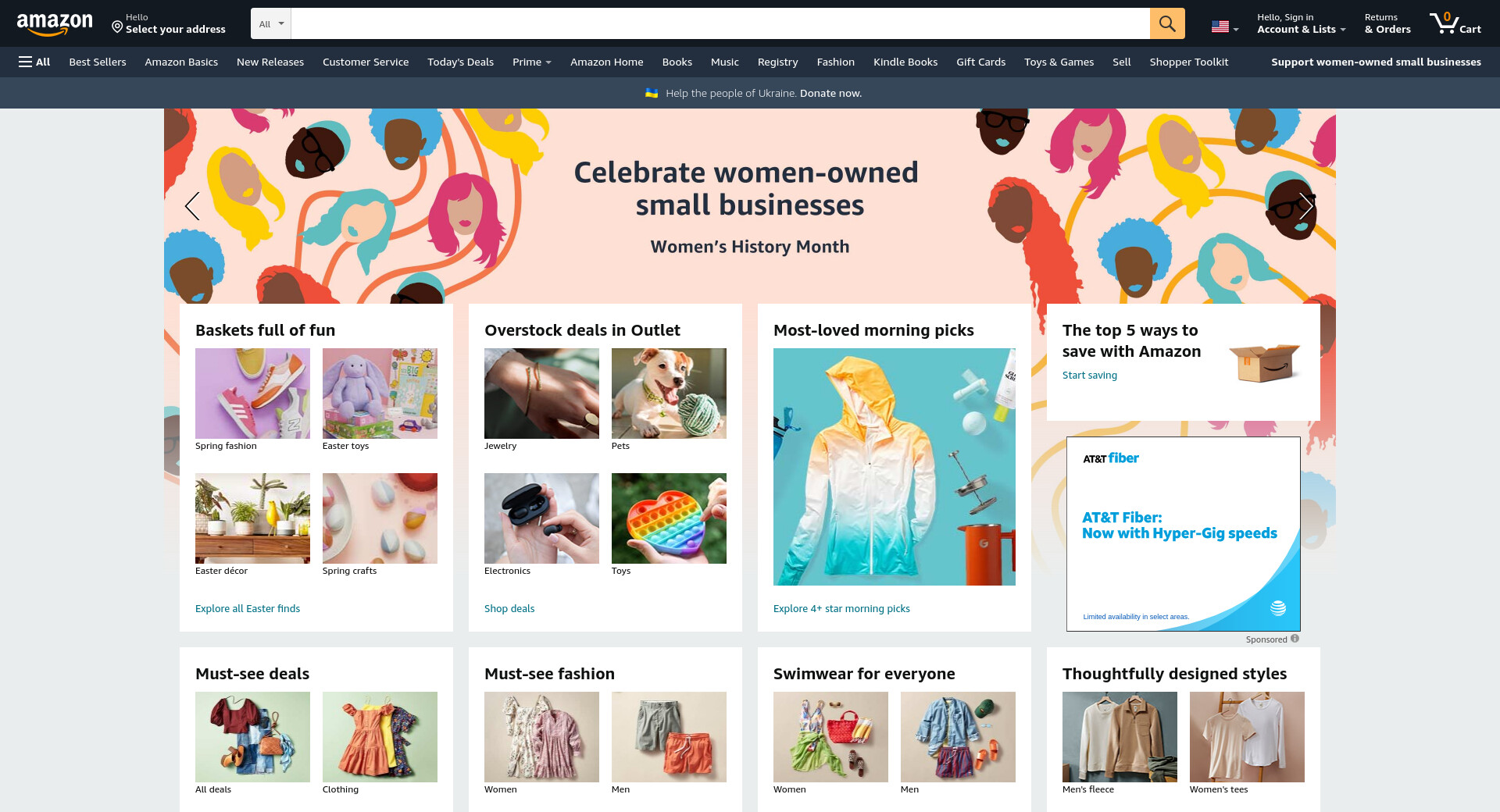The width and height of the screenshot is (1500, 812).
Task: Click the Celebrate women-owned small businesses banner
Action: 748,206
